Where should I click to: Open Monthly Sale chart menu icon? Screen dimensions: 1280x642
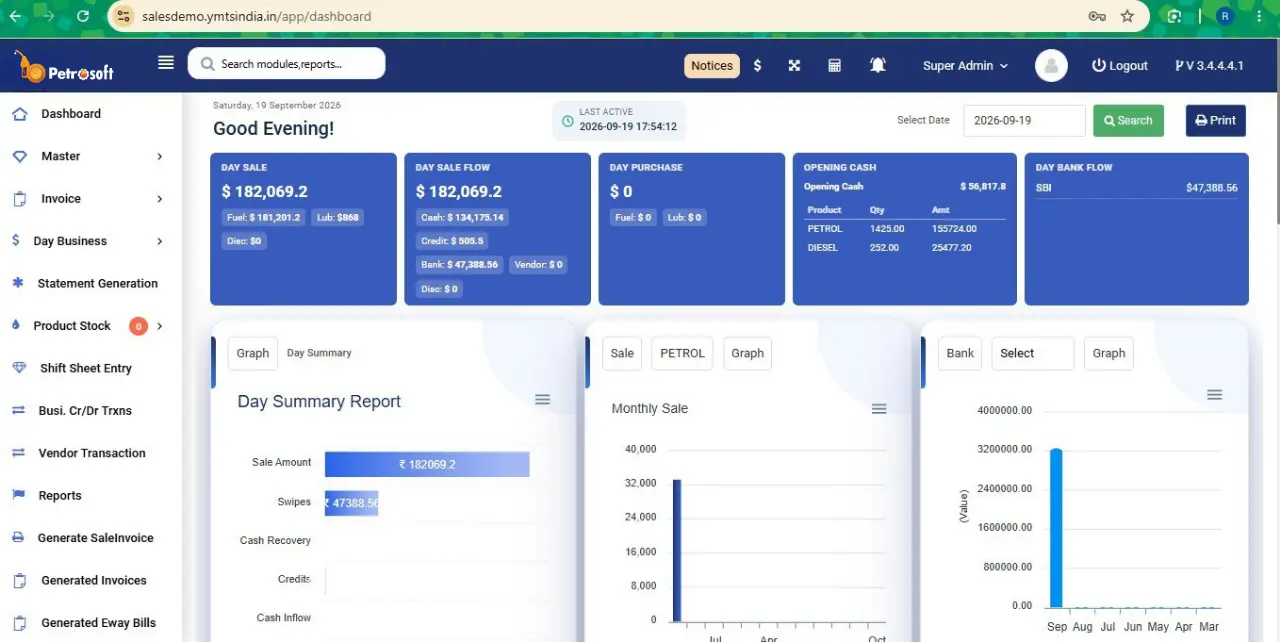879,409
